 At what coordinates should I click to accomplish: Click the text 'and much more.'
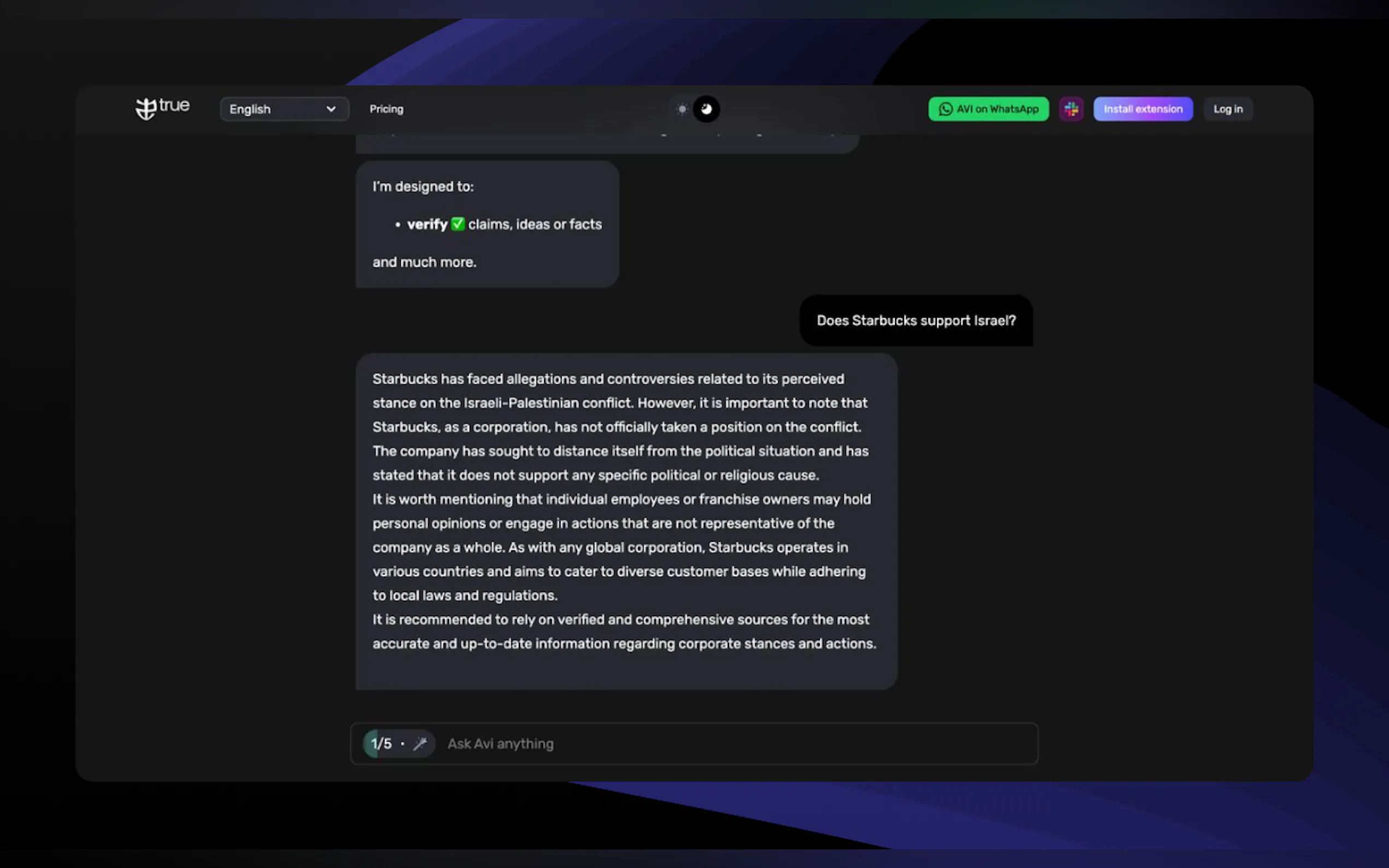tap(424, 262)
